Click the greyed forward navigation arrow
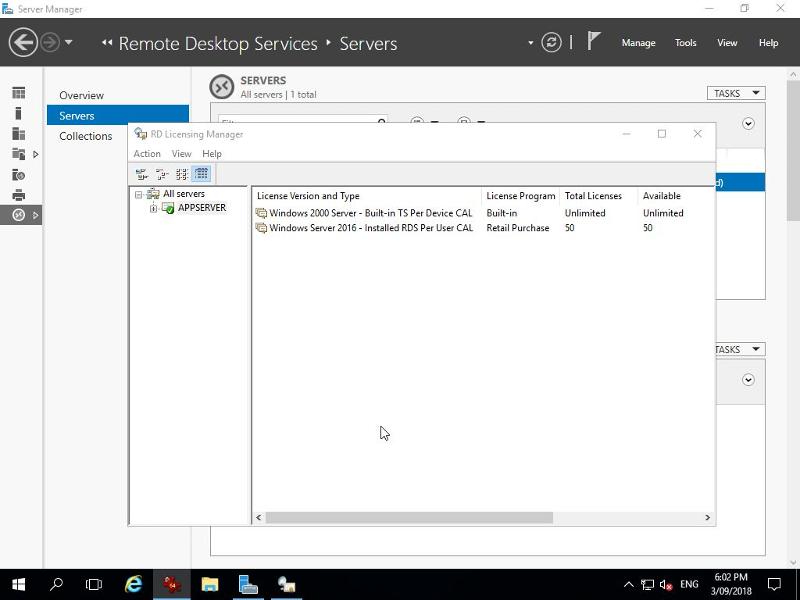 (50, 42)
